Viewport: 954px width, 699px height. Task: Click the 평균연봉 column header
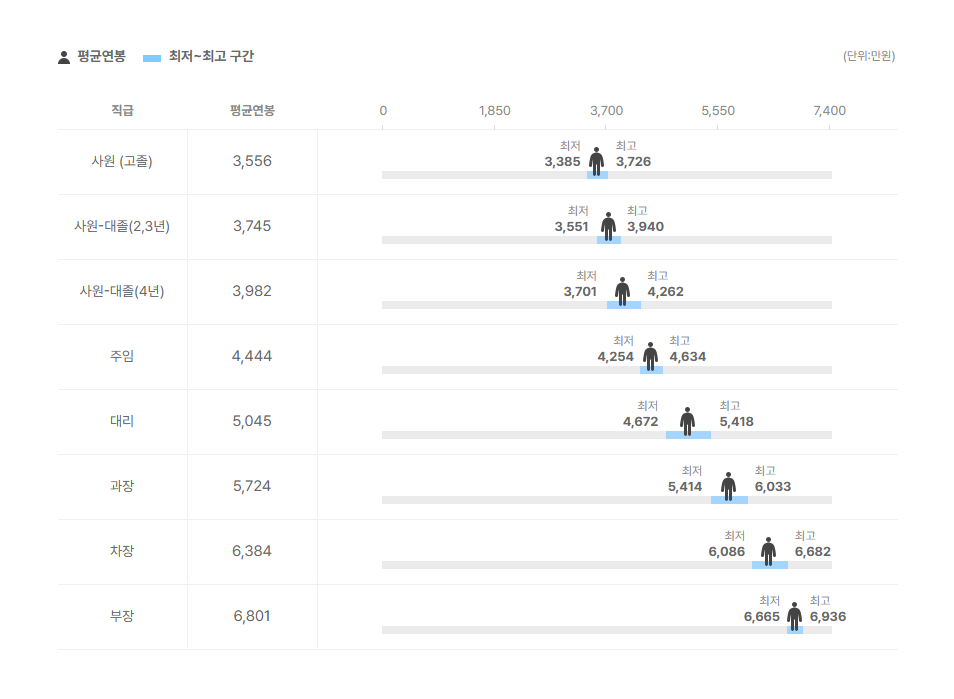coord(252,110)
